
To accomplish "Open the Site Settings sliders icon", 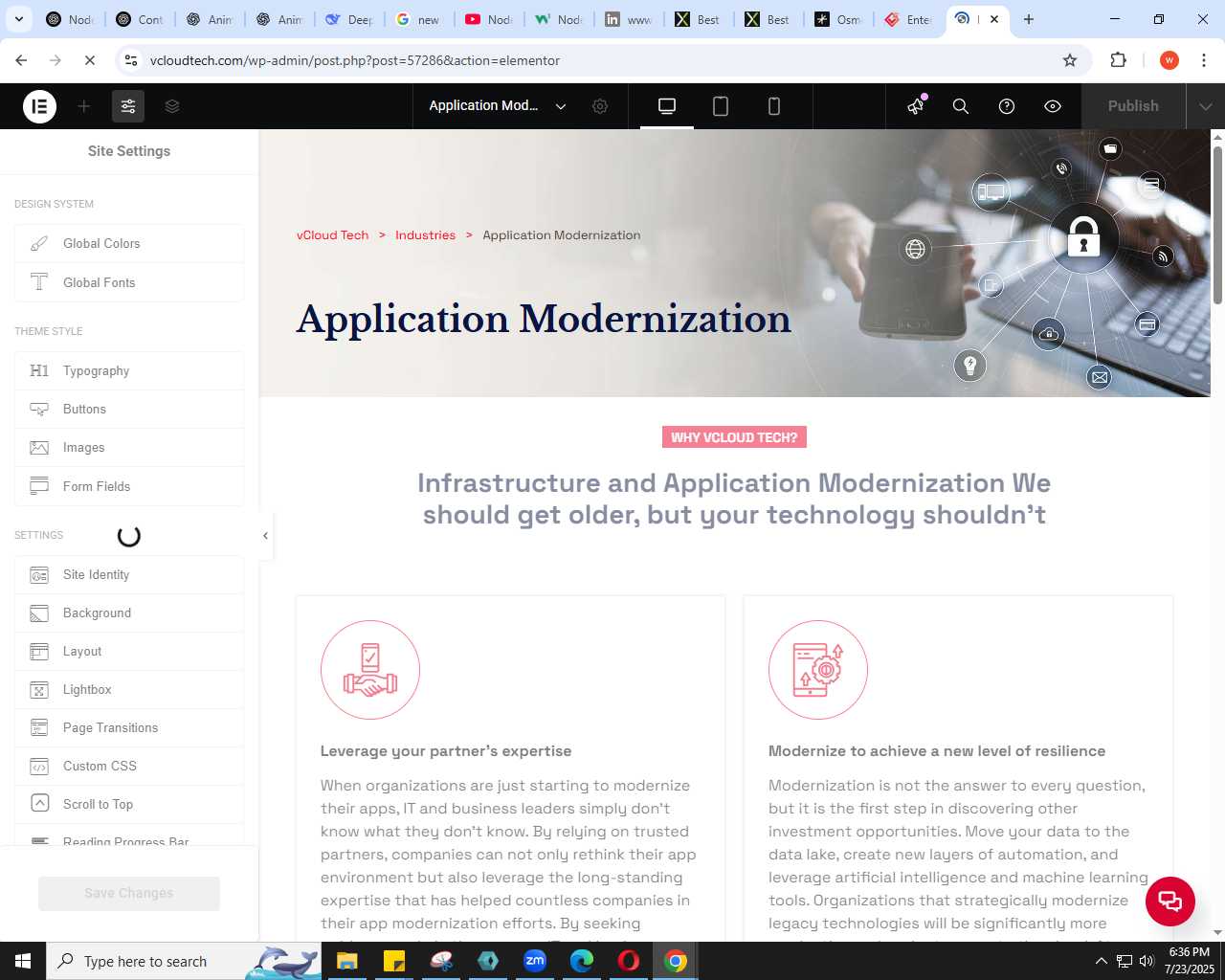I will coord(128,106).
